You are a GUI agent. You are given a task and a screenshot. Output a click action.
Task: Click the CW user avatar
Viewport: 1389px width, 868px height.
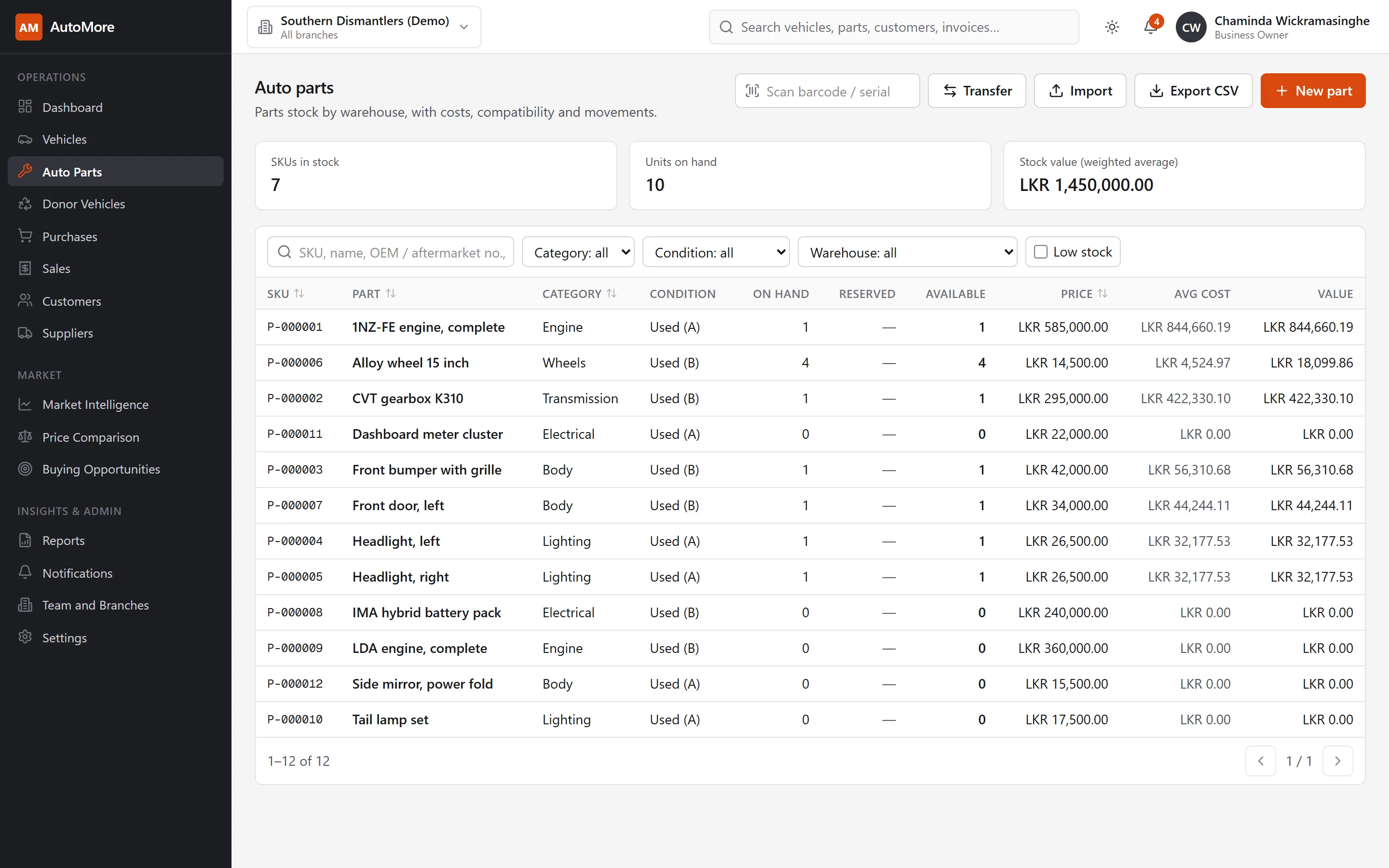click(1191, 27)
